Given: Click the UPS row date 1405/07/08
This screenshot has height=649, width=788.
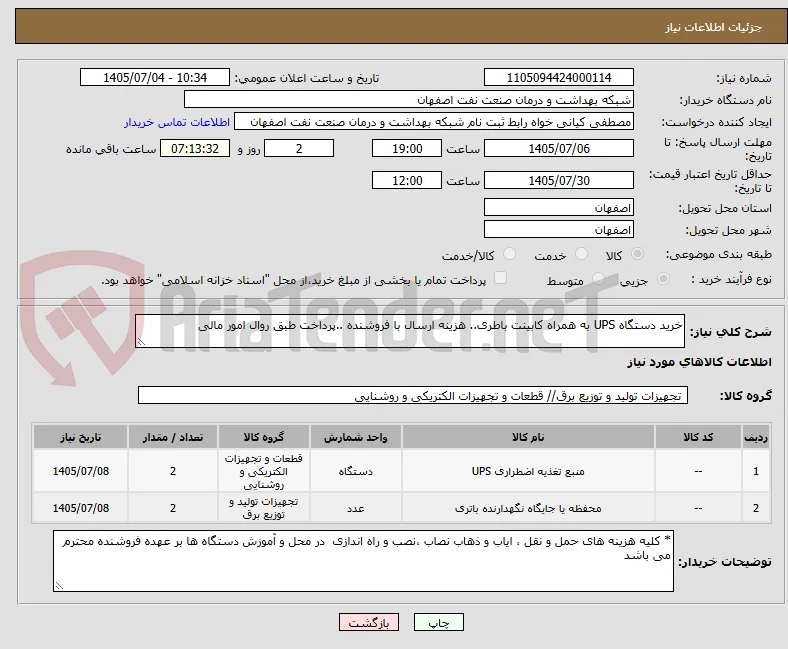Looking at the screenshot, I should 80,471.
